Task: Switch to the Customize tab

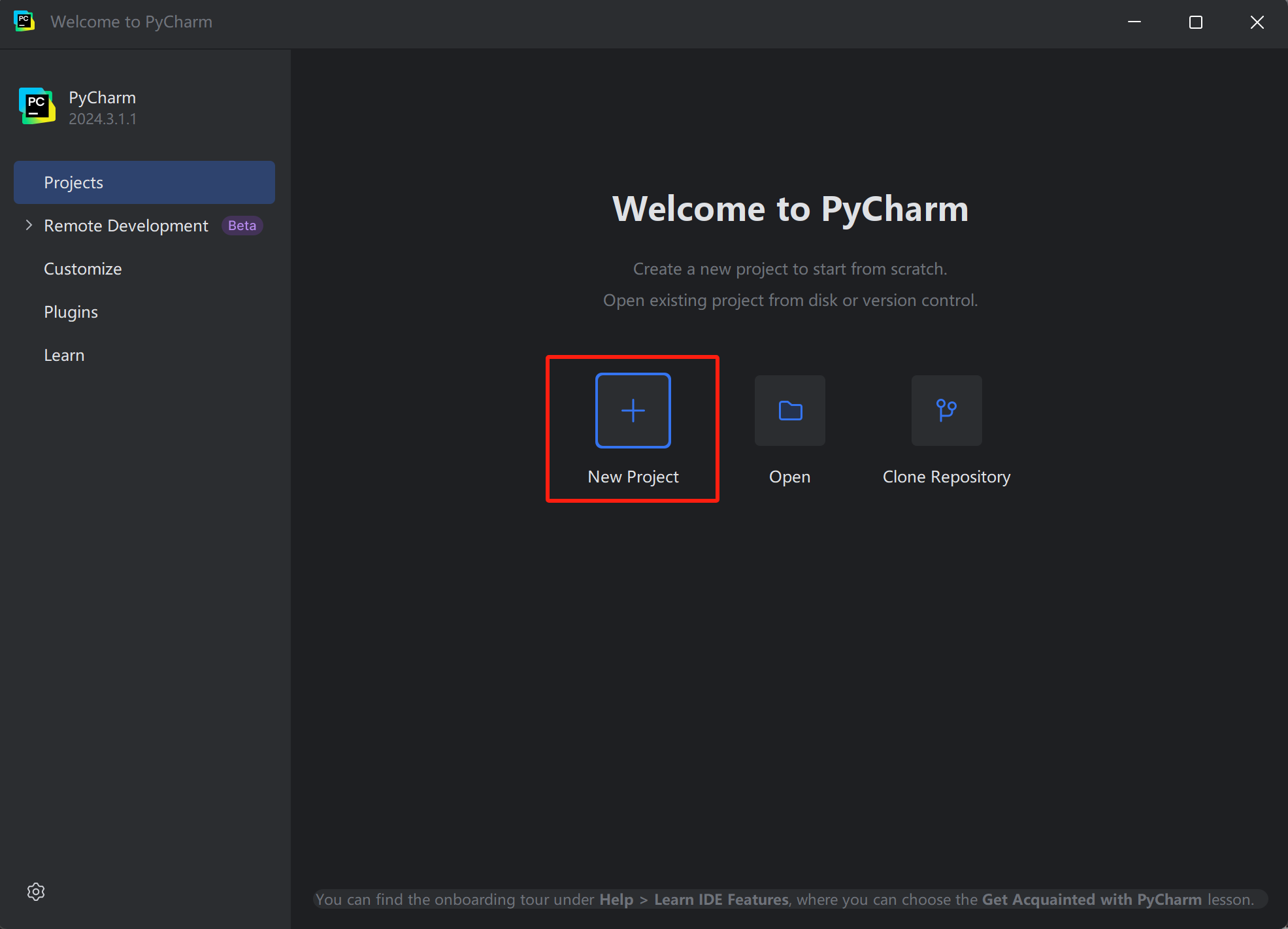Action: tap(83, 269)
